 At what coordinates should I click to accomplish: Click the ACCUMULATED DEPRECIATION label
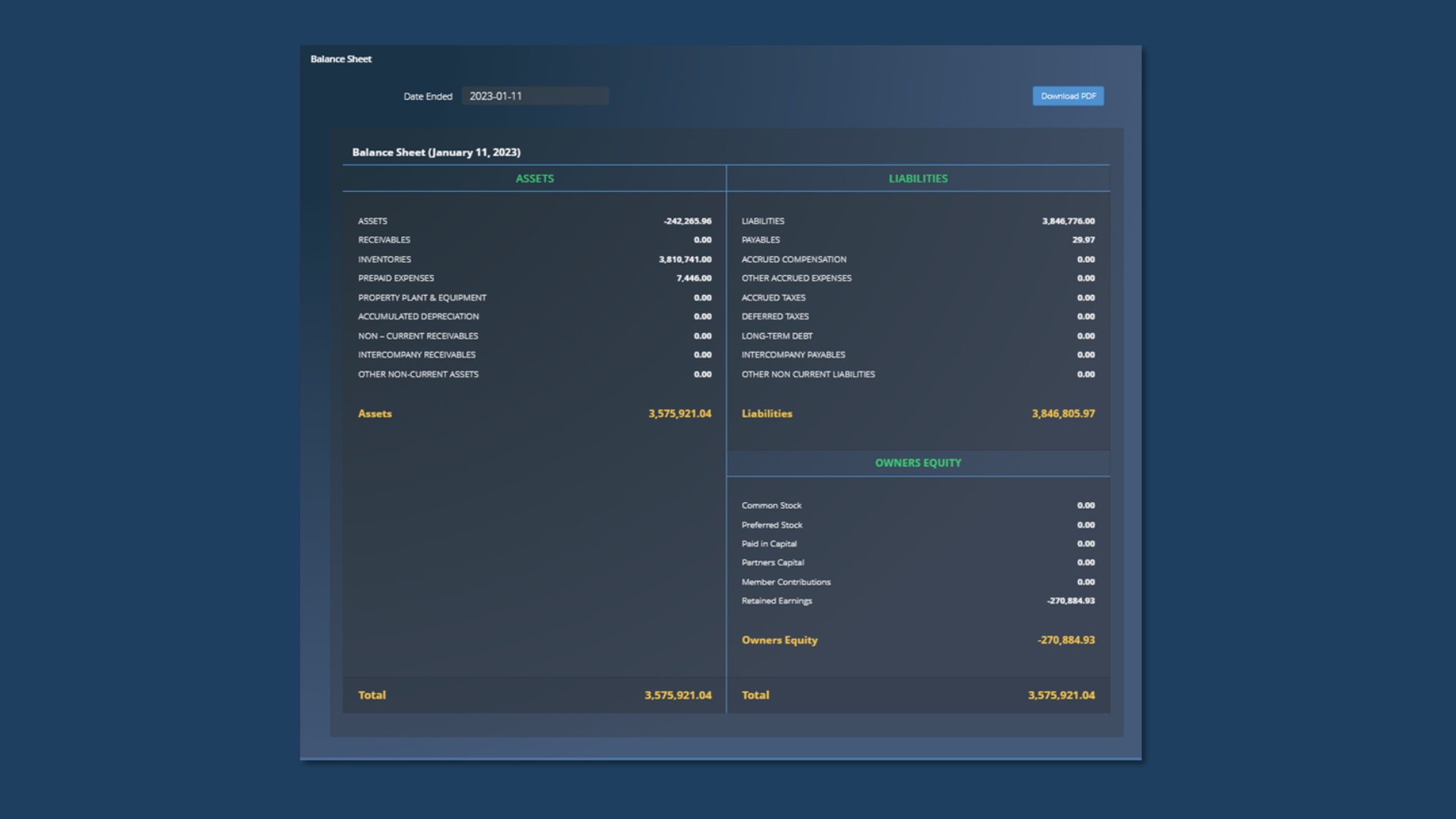(419, 317)
